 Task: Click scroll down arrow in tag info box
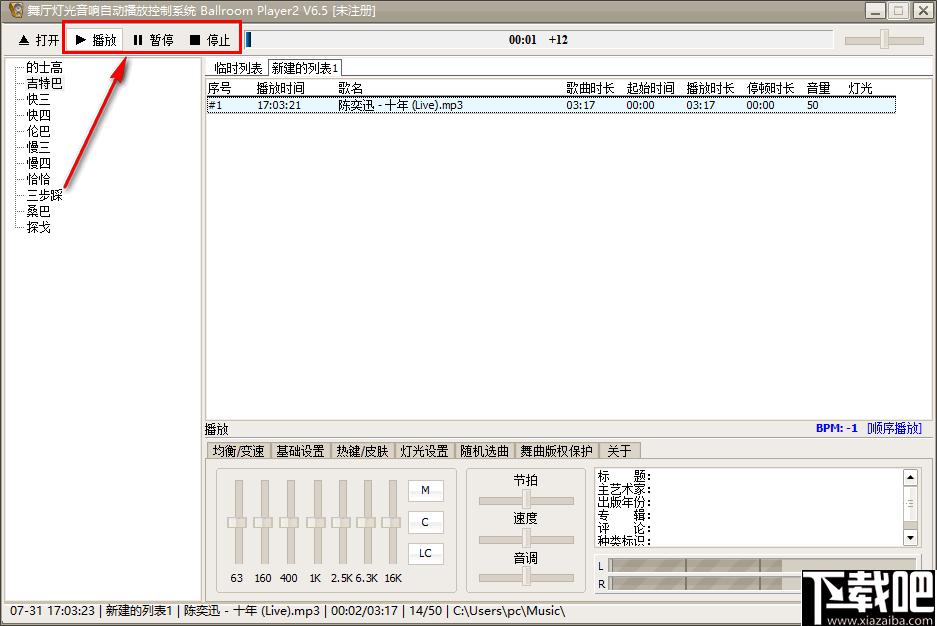point(910,538)
